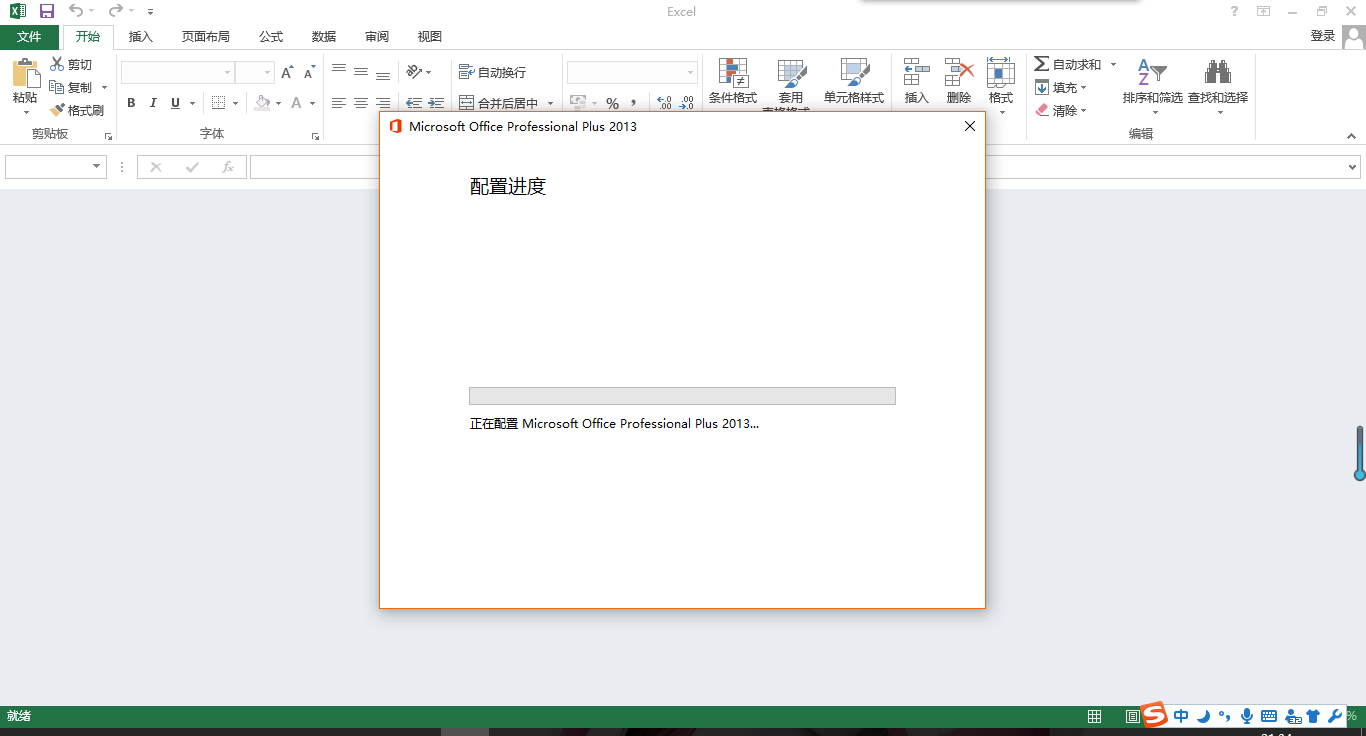Screen dimensions: 1366x736
Task: Expand the Fill (填充) dropdown
Action: point(1083,87)
